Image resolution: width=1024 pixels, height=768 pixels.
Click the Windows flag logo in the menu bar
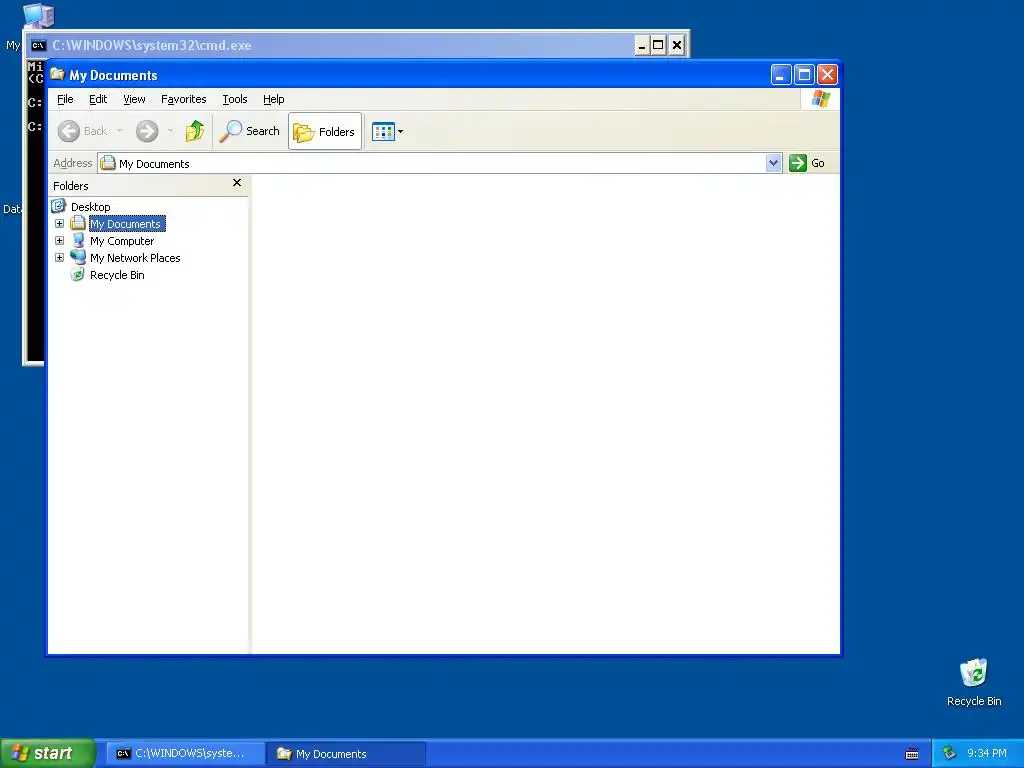tap(821, 99)
